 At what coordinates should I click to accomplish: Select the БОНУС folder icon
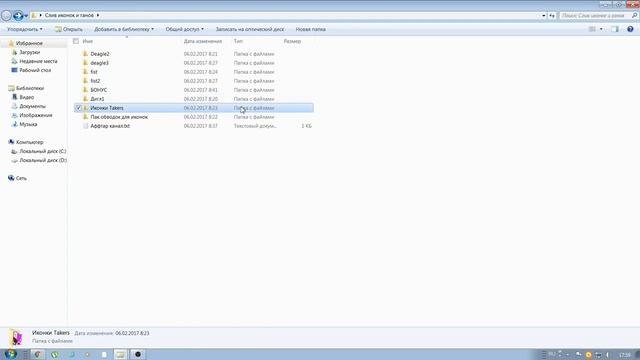tap(85, 90)
